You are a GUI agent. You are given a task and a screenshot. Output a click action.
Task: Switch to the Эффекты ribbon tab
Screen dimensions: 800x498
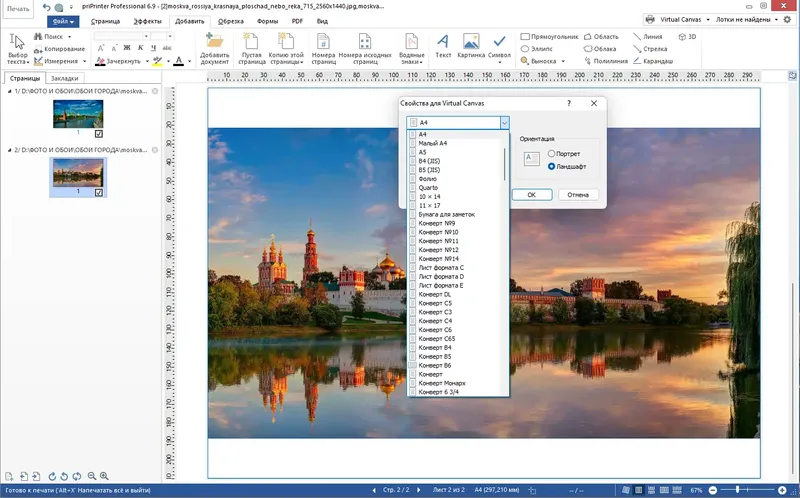pos(147,21)
